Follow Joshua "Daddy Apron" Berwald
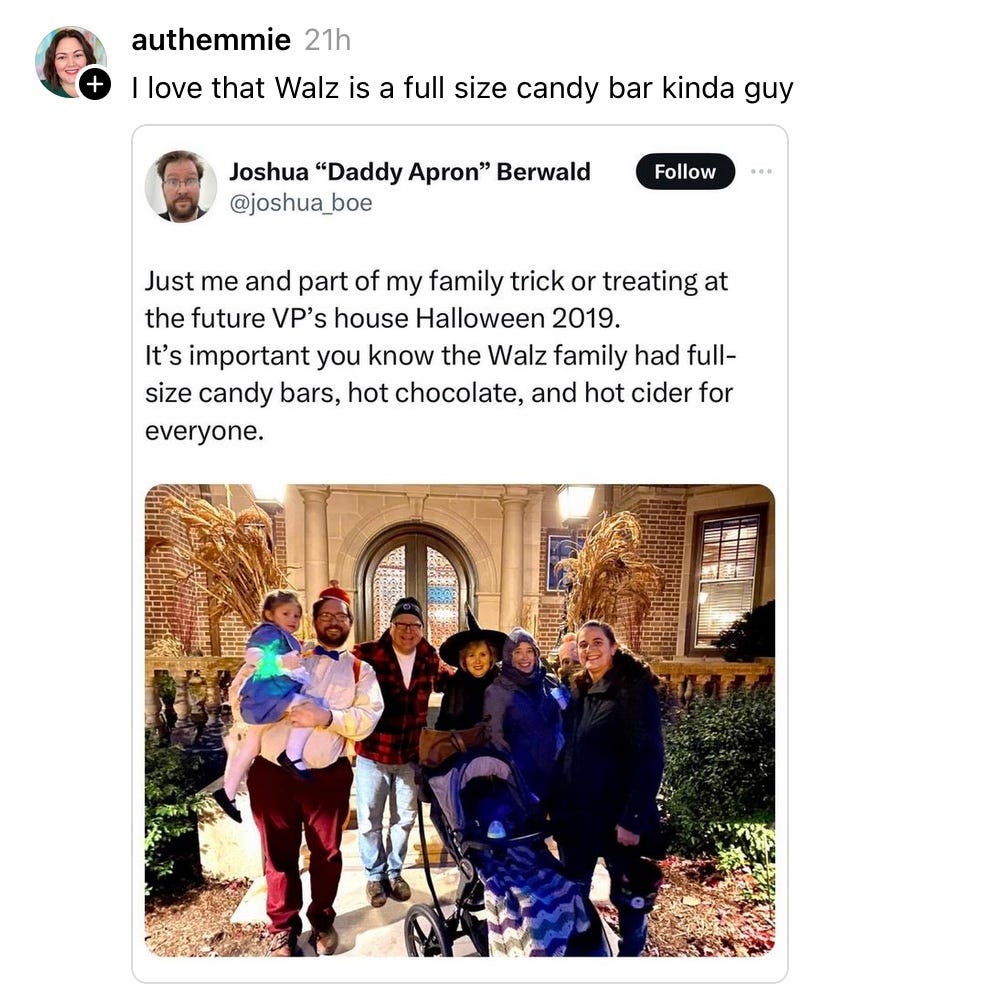This screenshot has height=1006, width=988. click(x=685, y=171)
